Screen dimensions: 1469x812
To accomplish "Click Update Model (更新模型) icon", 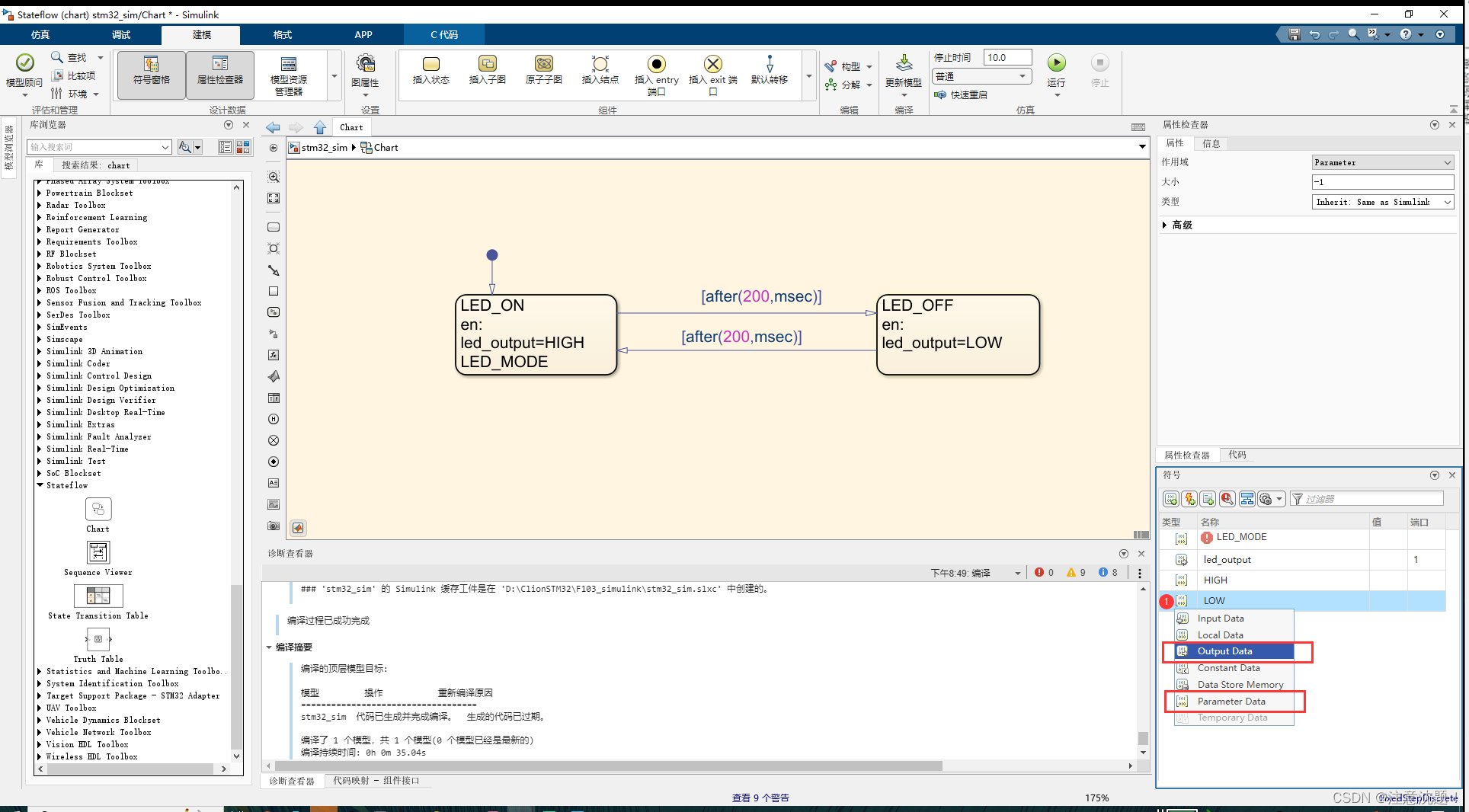I will click(904, 64).
